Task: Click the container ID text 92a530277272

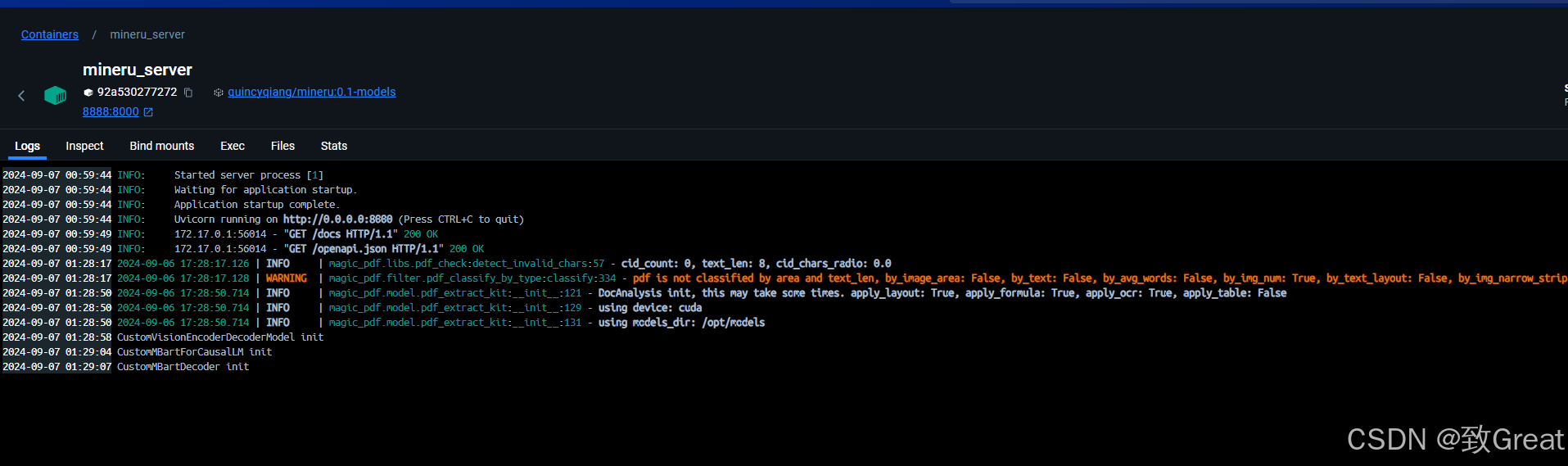Action: pos(137,92)
